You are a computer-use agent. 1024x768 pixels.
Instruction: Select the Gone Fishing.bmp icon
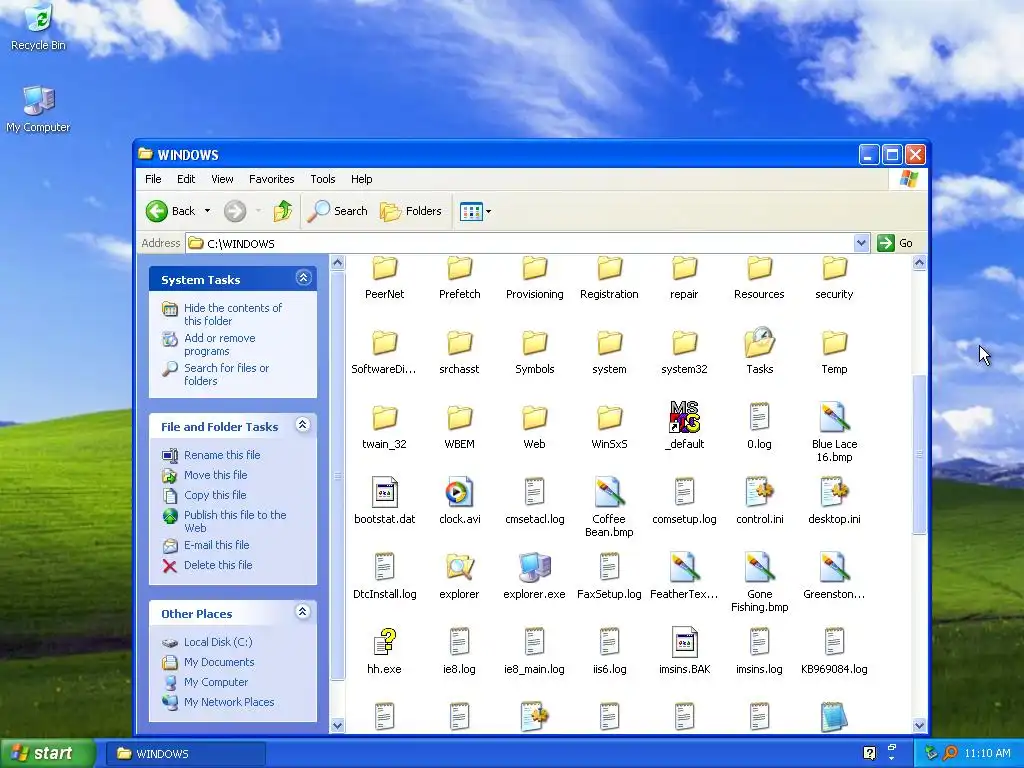coord(760,568)
